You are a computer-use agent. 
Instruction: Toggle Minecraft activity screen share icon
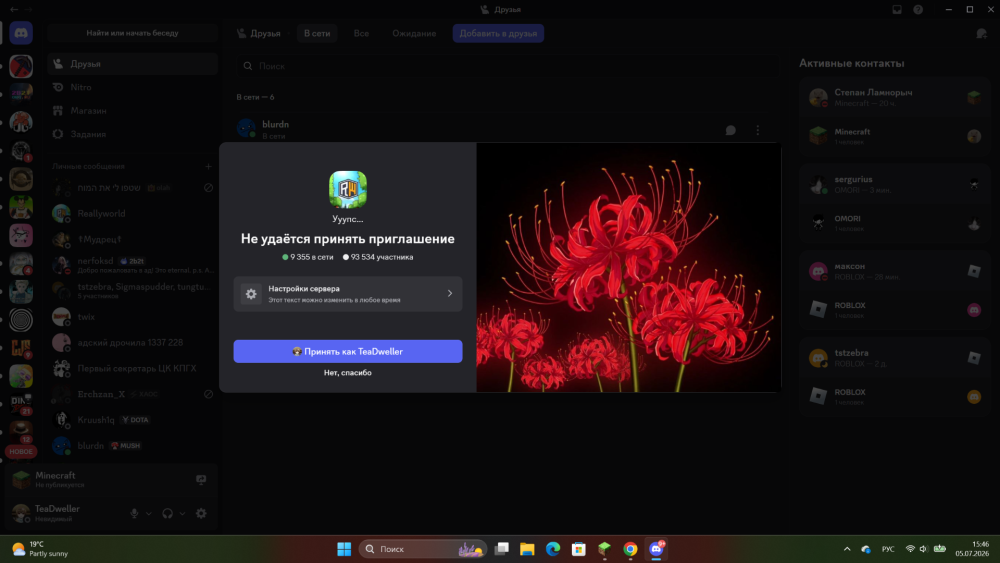(x=201, y=479)
